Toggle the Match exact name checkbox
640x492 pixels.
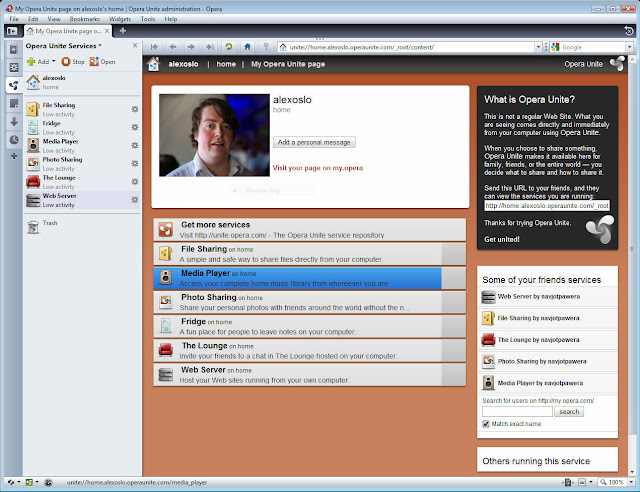point(486,424)
